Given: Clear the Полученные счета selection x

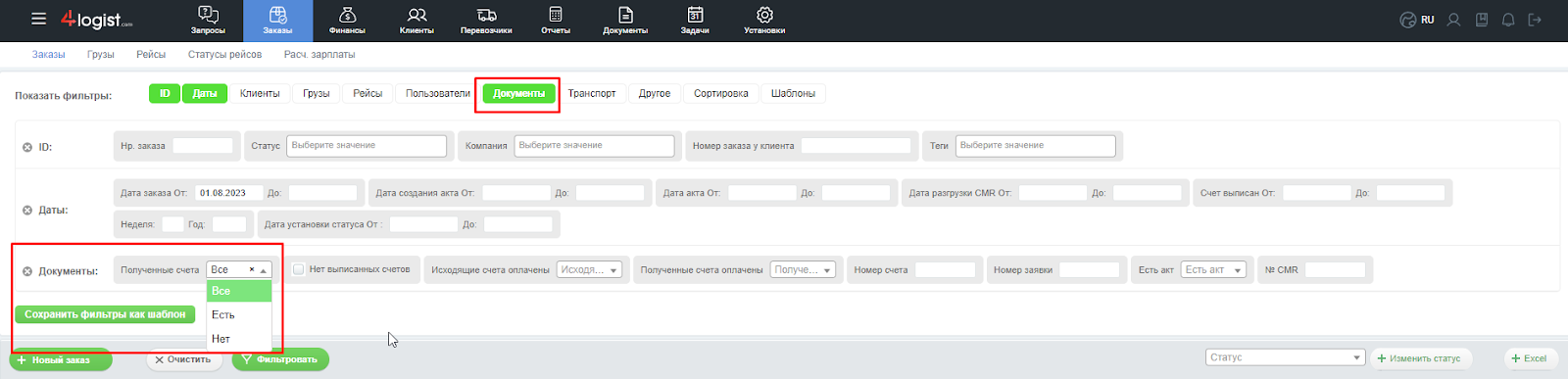Looking at the screenshot, I should [x=252, y=269].
